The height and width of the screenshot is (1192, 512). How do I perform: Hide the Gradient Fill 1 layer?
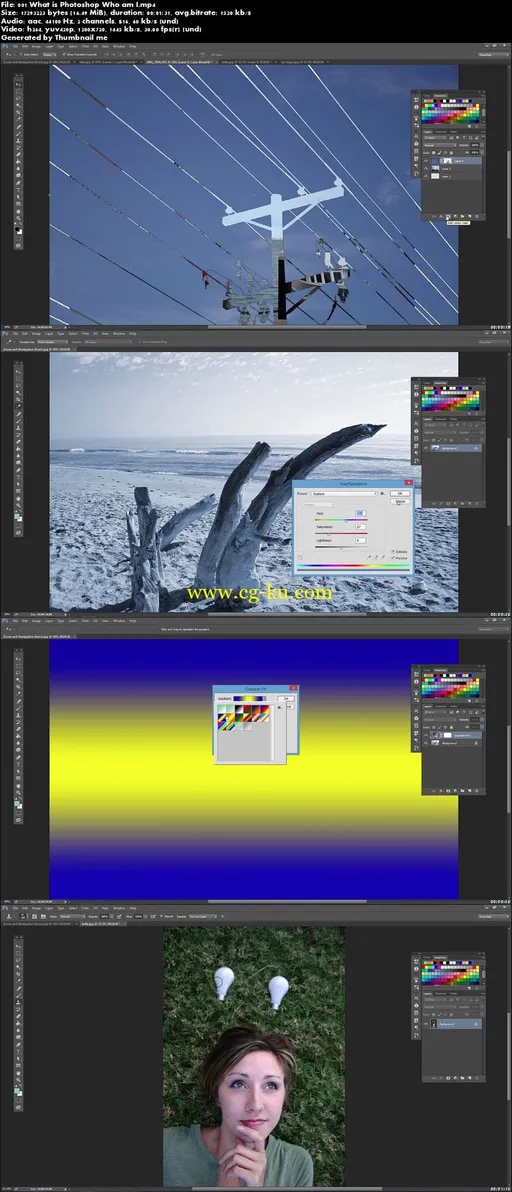coord(425,735)
